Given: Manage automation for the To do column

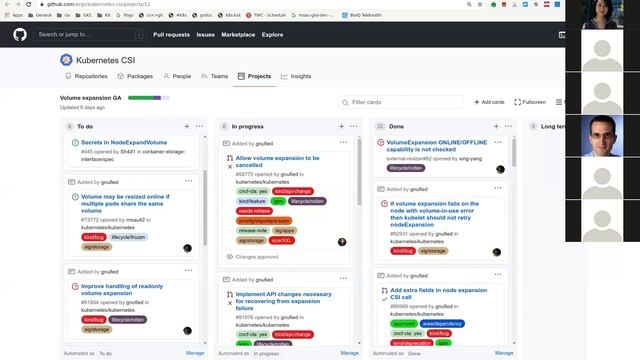Looking at the screenshot, I should click(x=195, y=353).
